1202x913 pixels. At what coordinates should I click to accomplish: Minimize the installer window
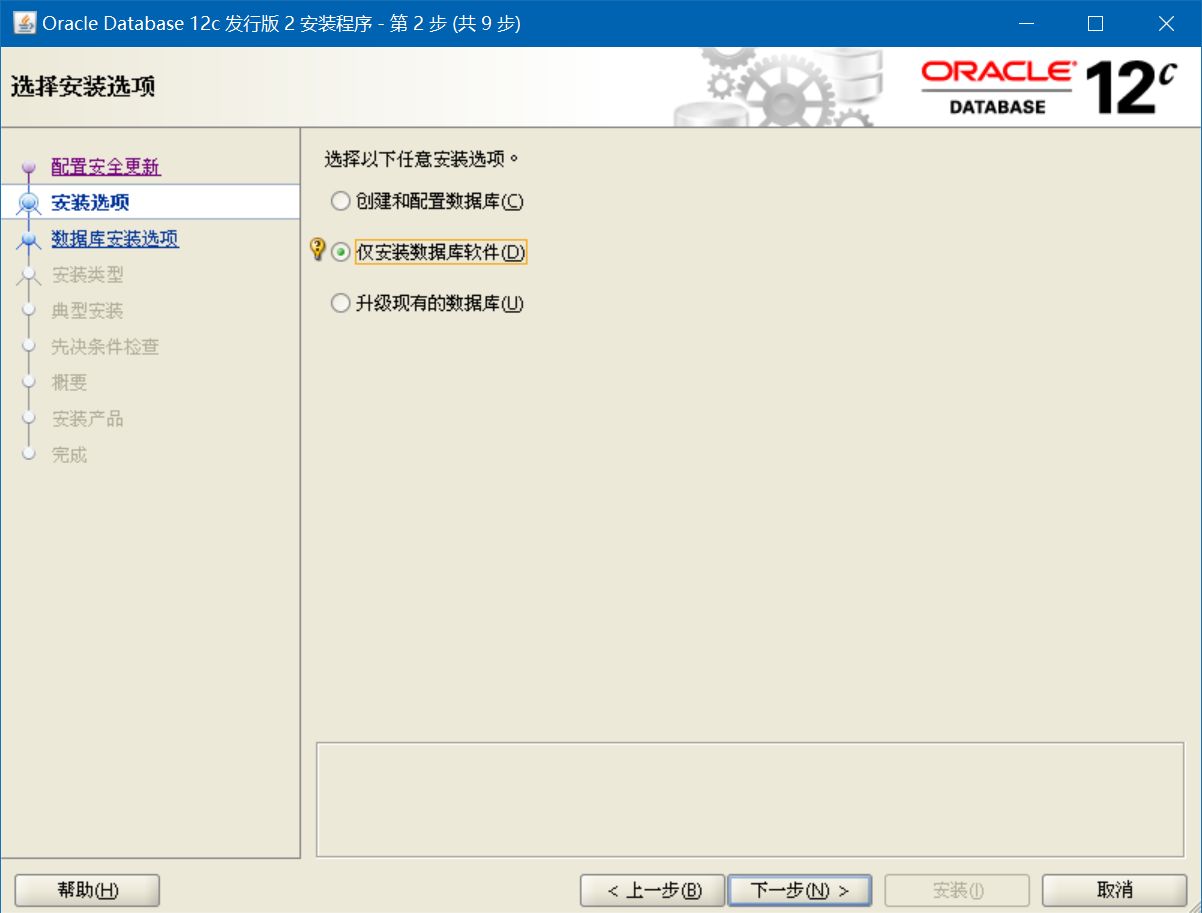[1025, 23]
